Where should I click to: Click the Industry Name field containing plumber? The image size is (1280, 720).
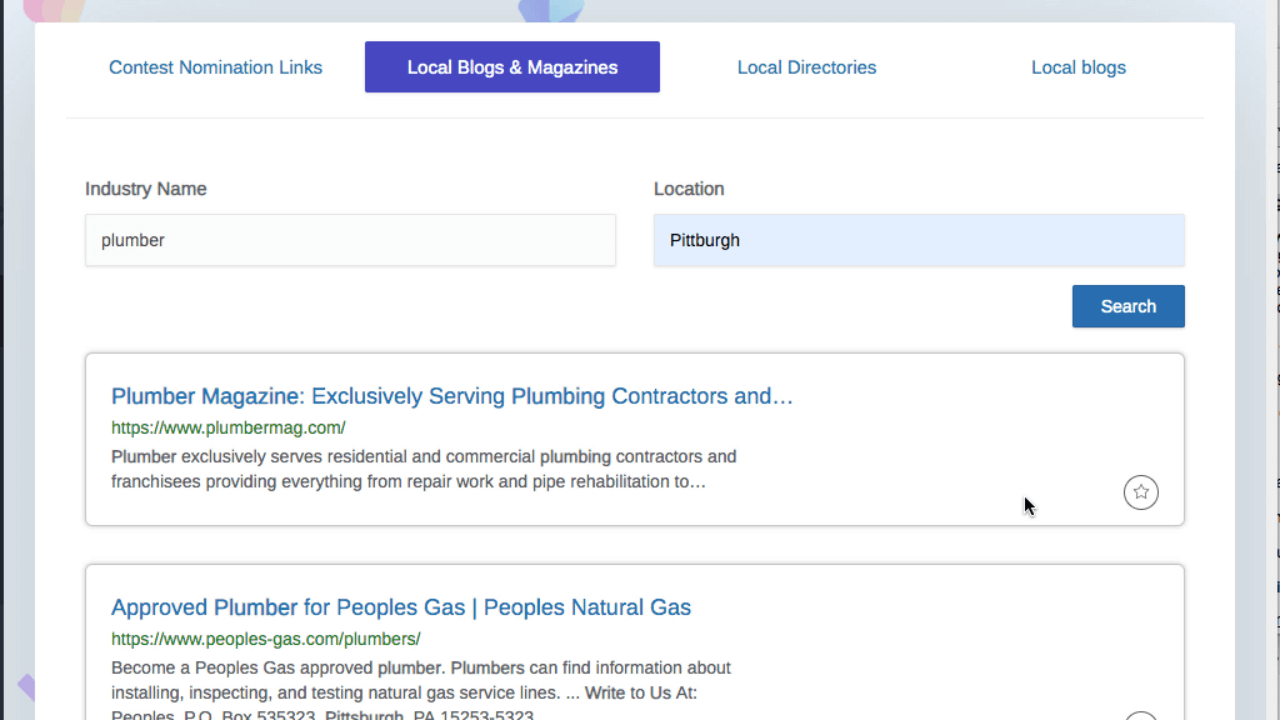[x=350, y=240]
